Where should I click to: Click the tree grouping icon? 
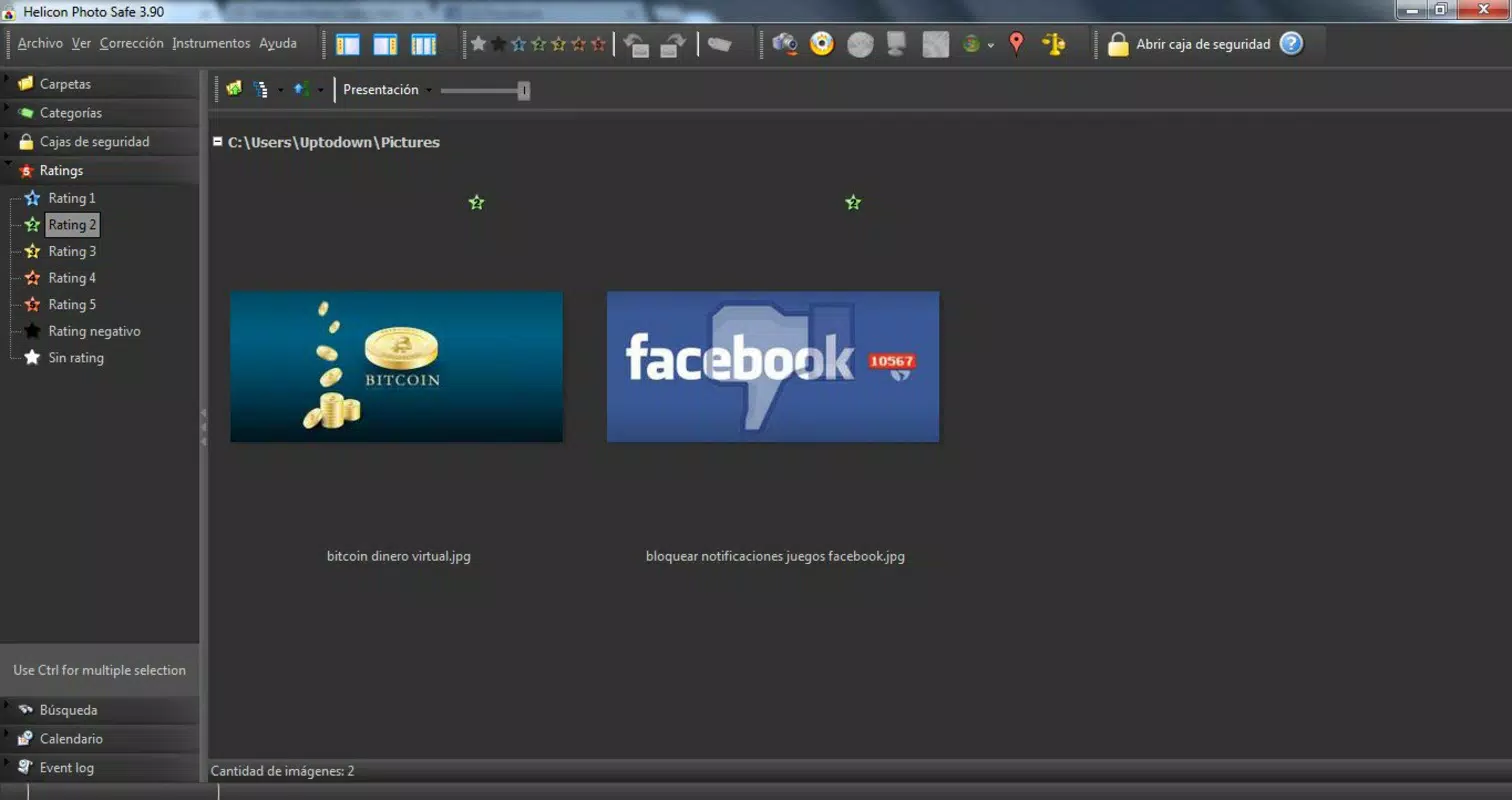[261, 89]
